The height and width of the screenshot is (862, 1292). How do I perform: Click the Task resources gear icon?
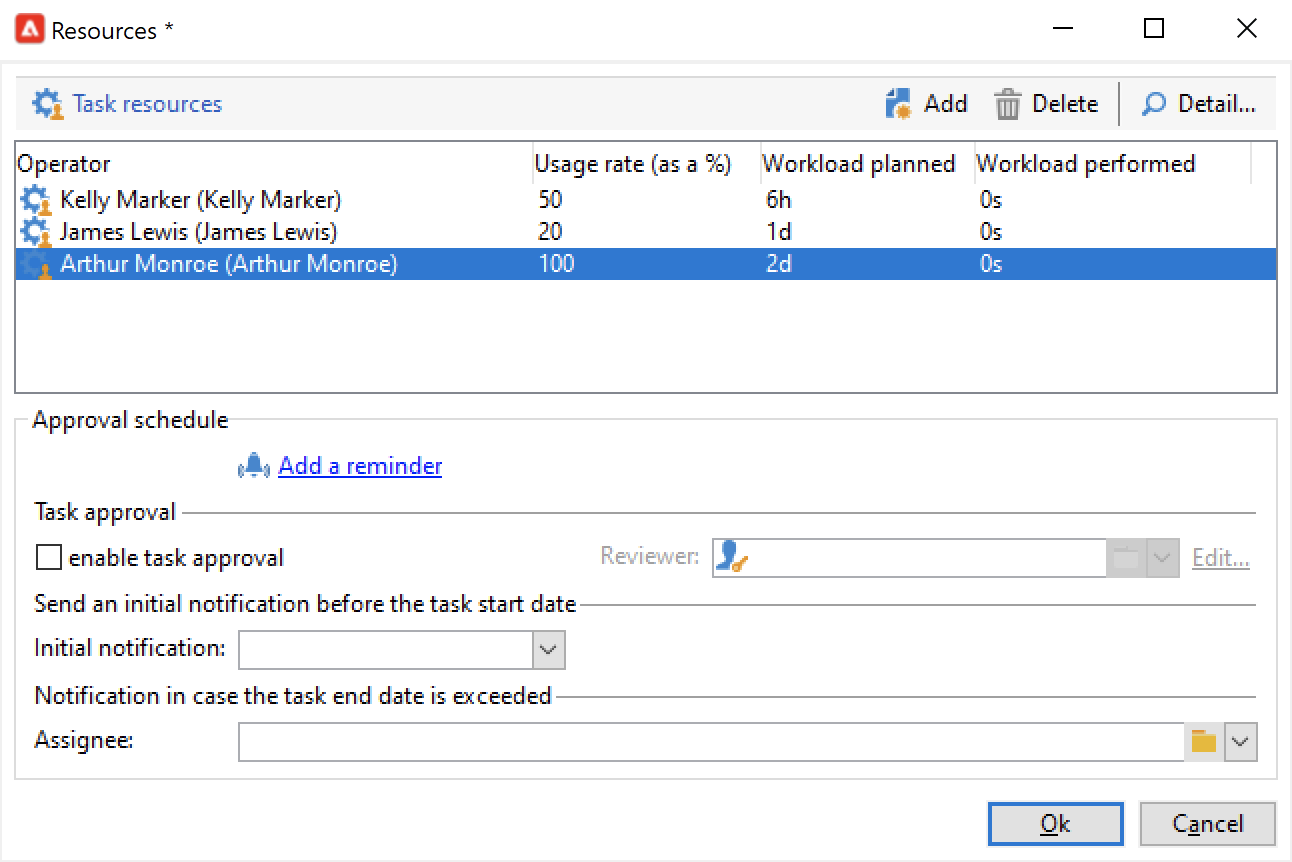coord(48,104)
